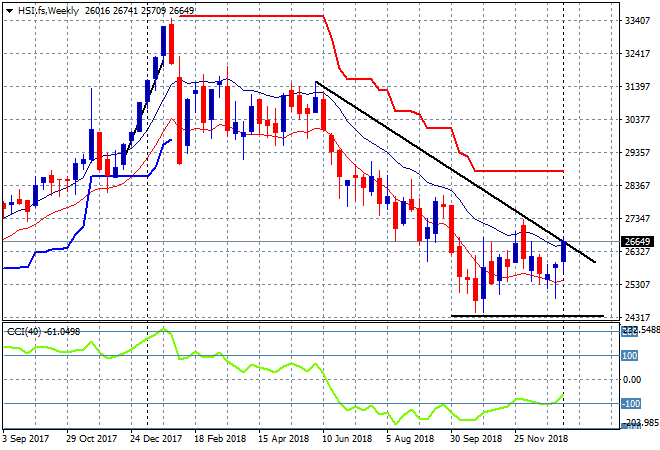
Task: Click date label 15 Apr 2018
Action: coord(283,439)
